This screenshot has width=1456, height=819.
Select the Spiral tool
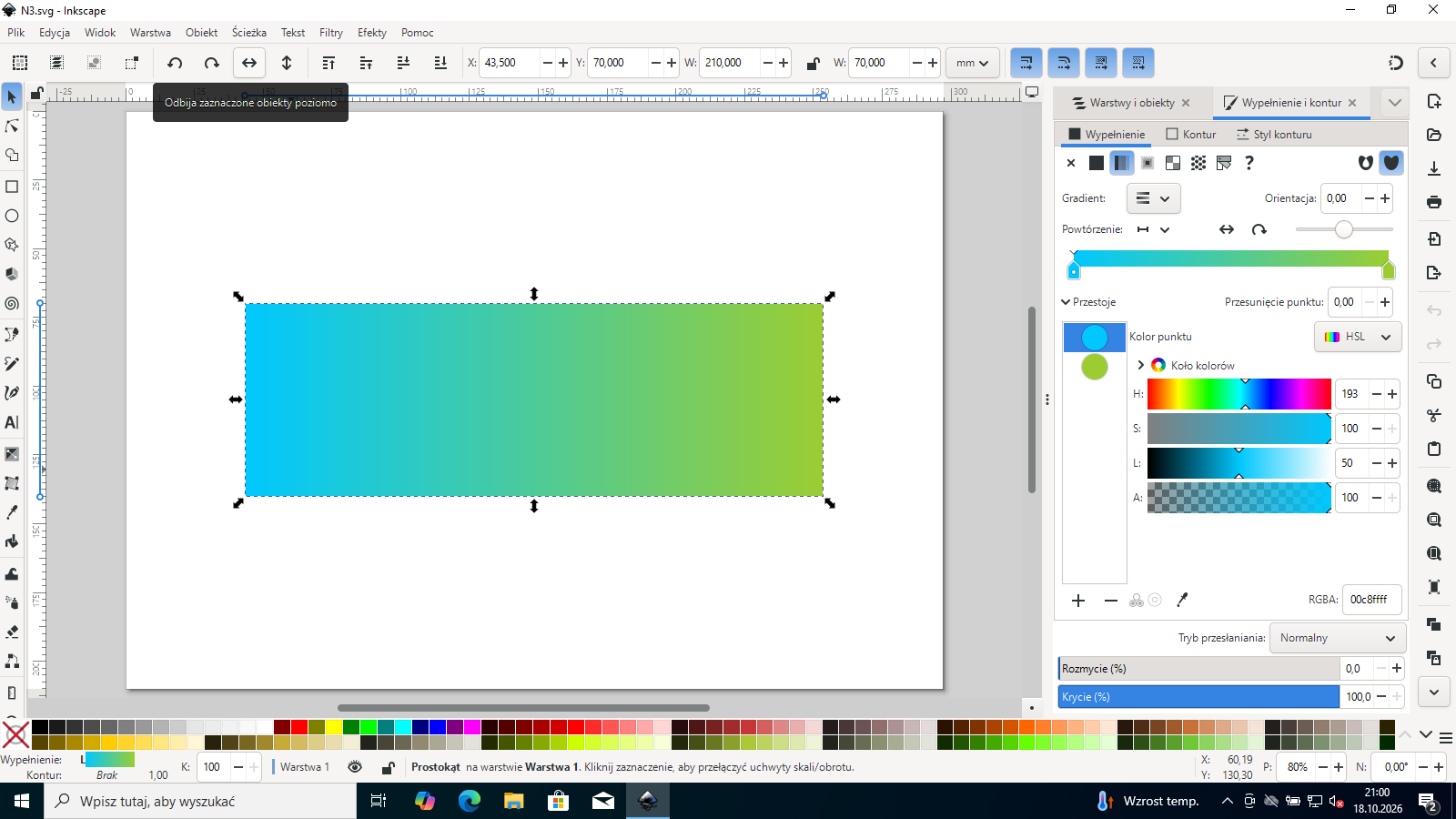click(12, 304)
